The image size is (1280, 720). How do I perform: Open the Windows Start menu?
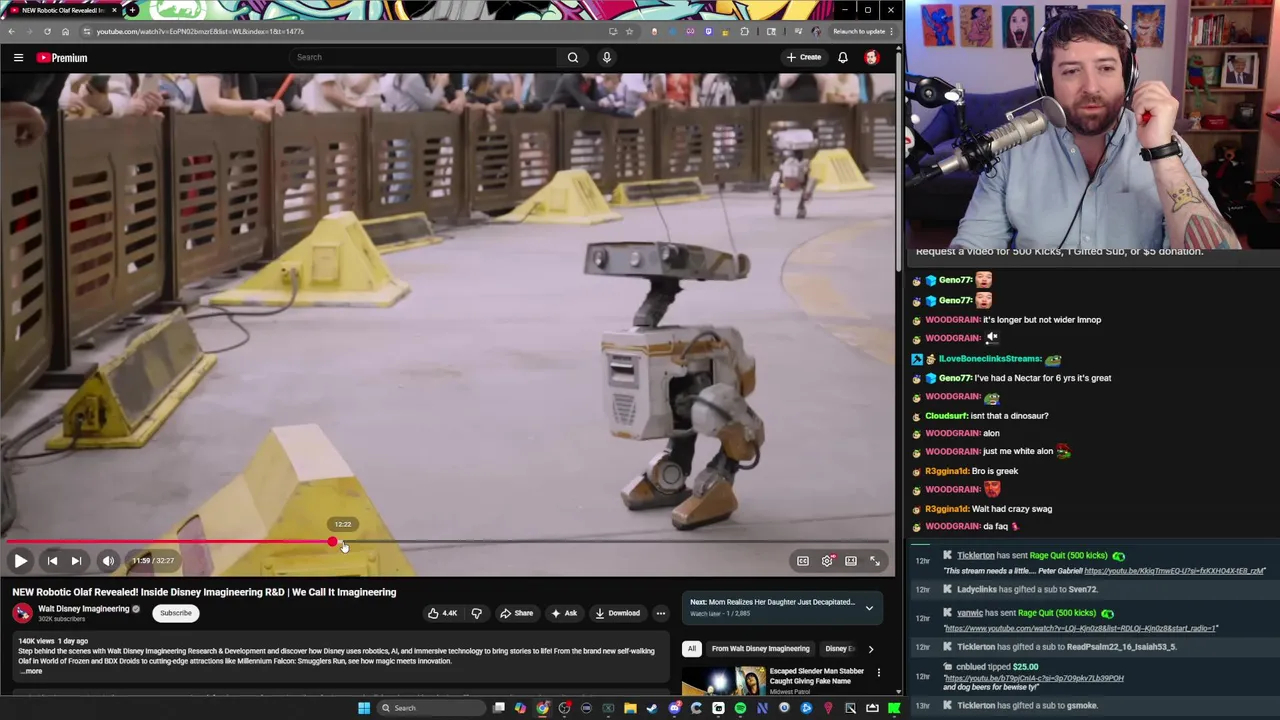coord(364,708)
